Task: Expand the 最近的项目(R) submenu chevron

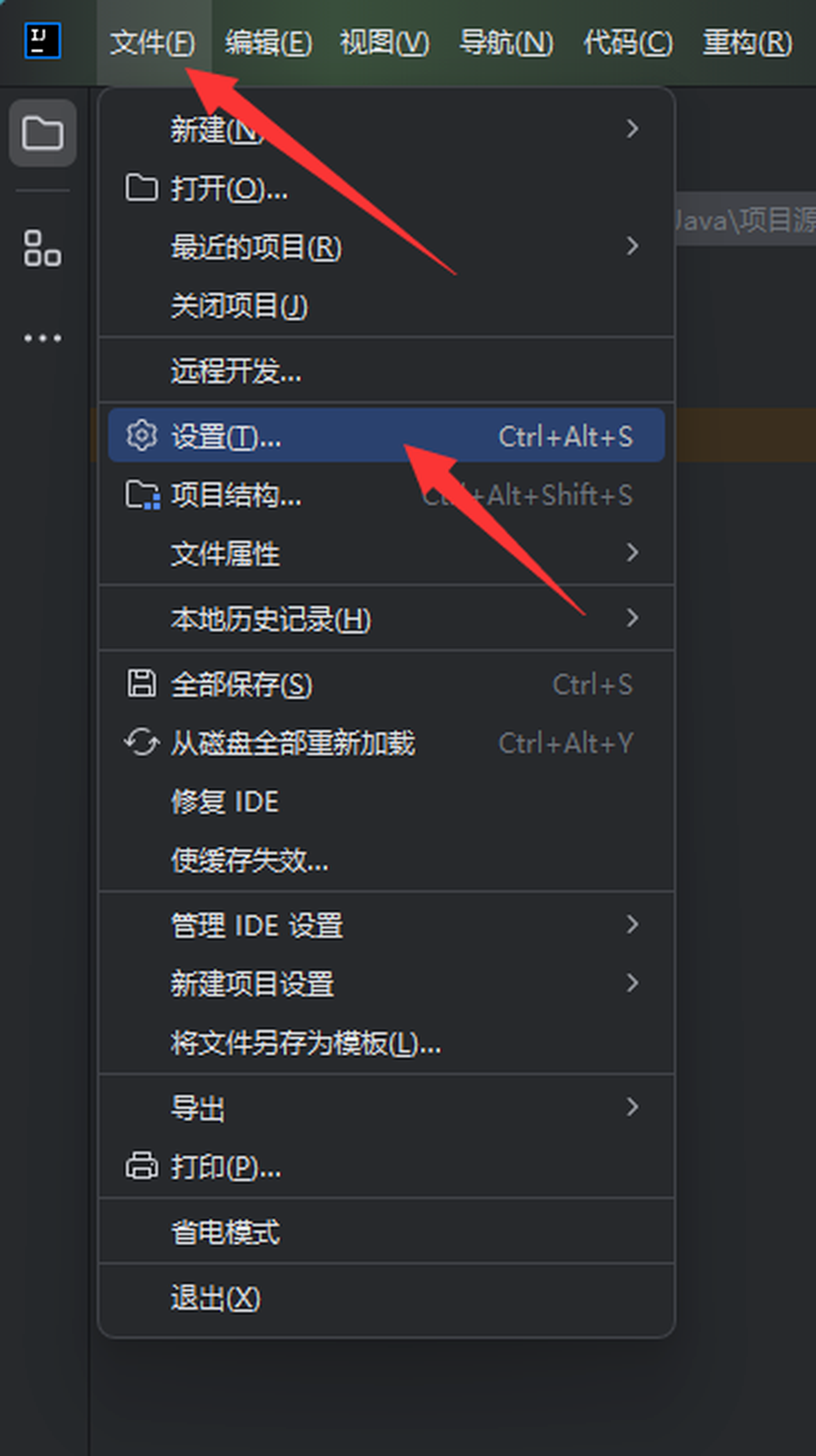Action: click(x=632, y=245)
